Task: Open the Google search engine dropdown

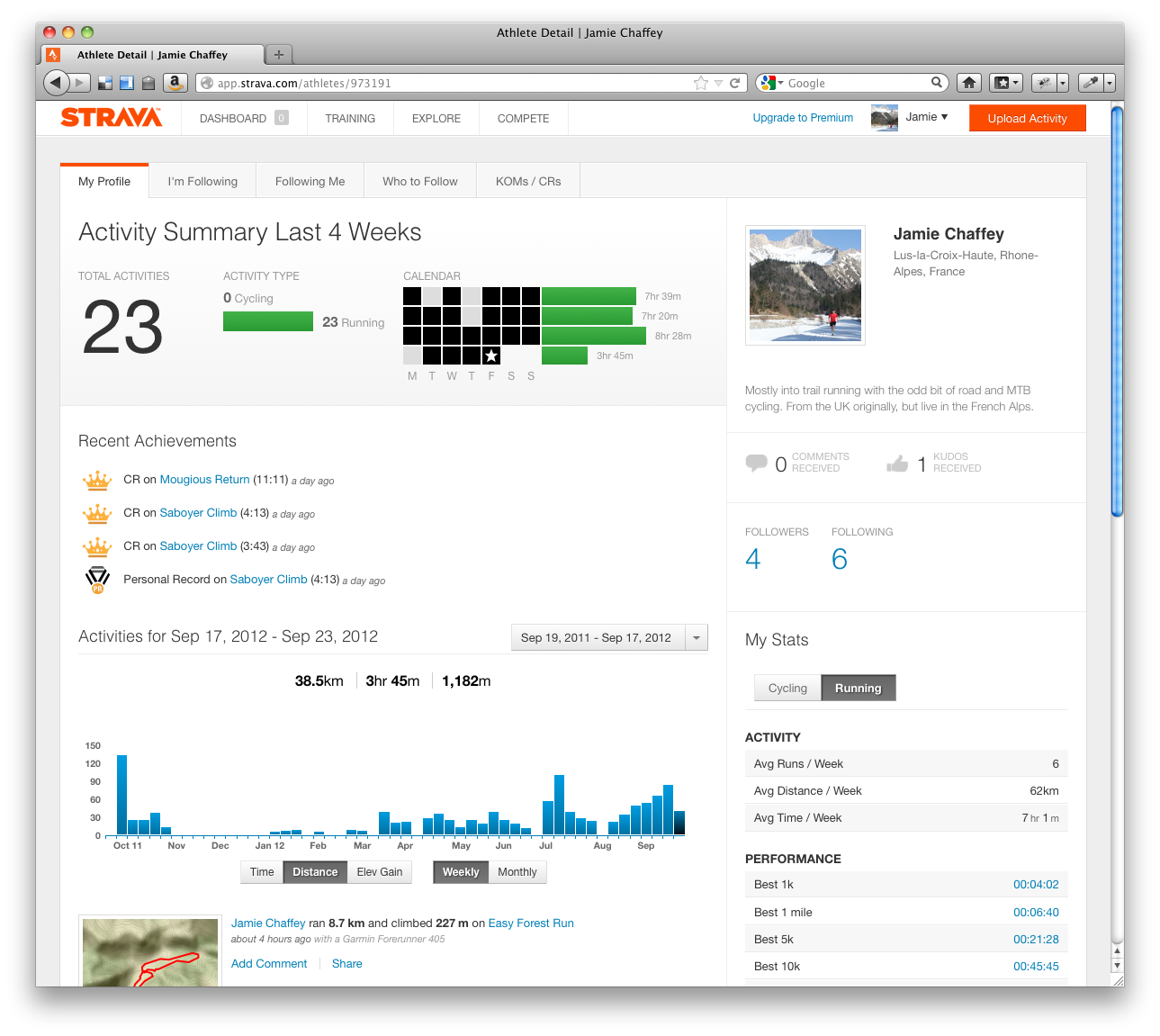Action: 779,83
